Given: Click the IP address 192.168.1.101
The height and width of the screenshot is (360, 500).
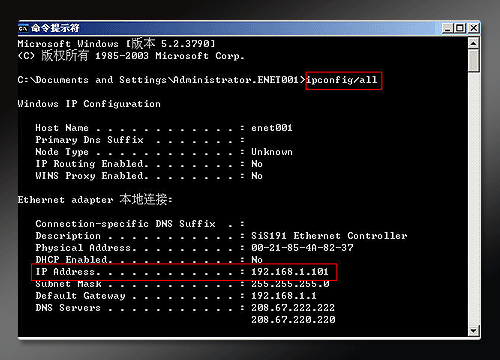Looking at the screenshot, I should coord(290,272).
